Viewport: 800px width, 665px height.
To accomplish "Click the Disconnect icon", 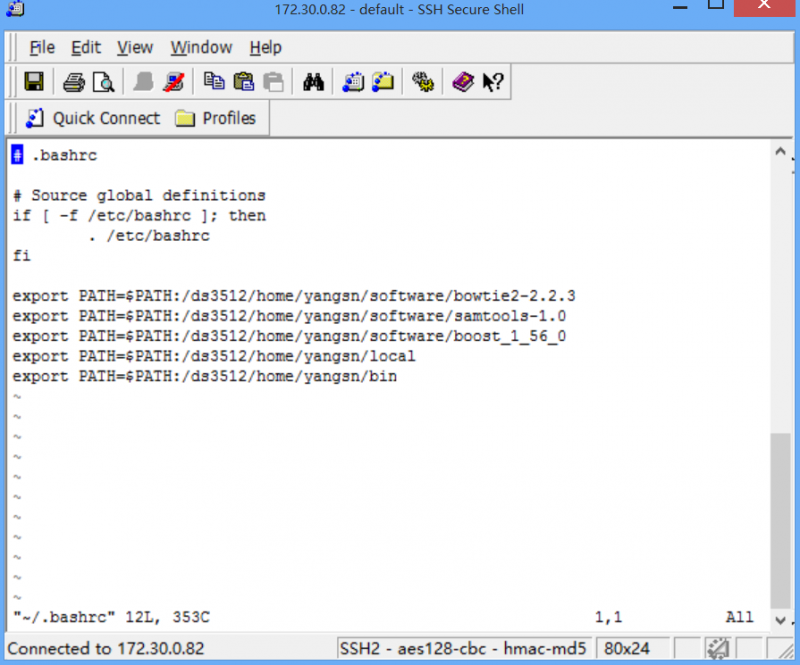I will [173, 82].
